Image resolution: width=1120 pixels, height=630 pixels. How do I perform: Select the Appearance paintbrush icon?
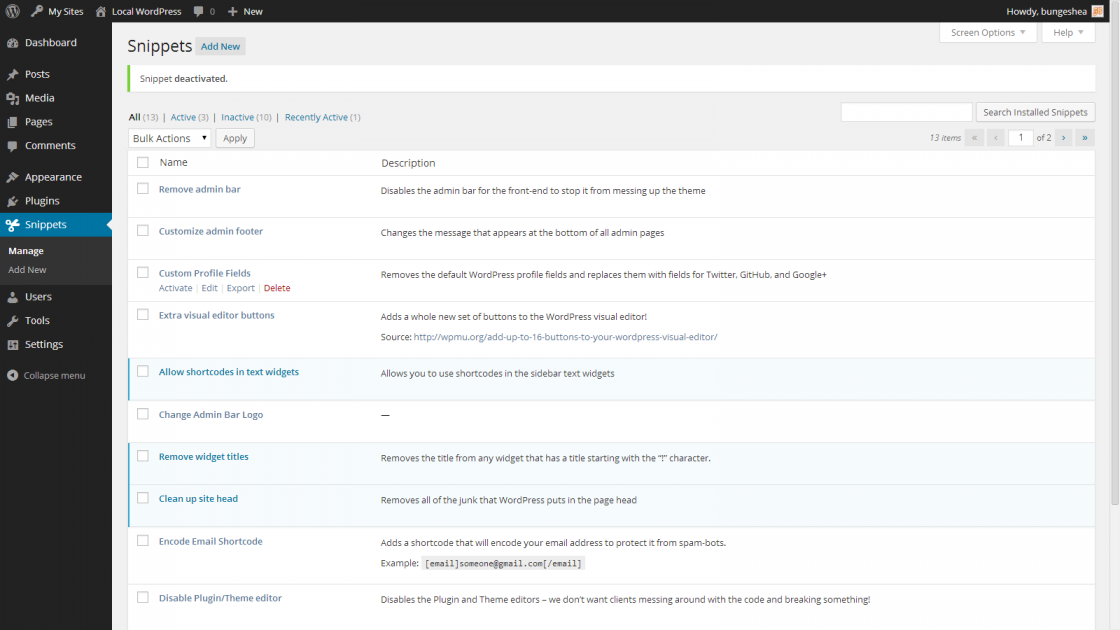pyautogui.click(x=14, y=176)
